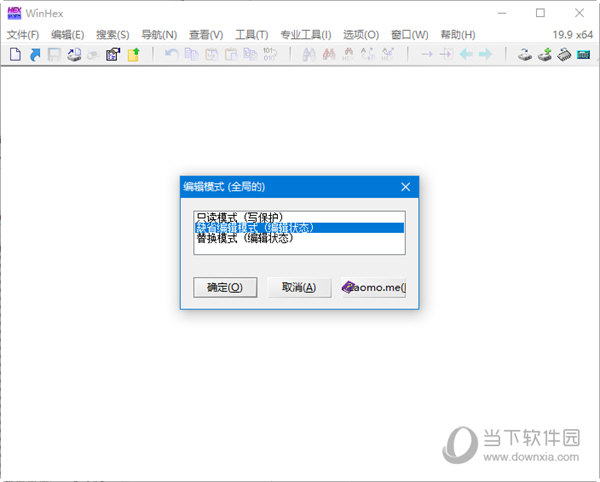Click the New file icon

point(15,54)
